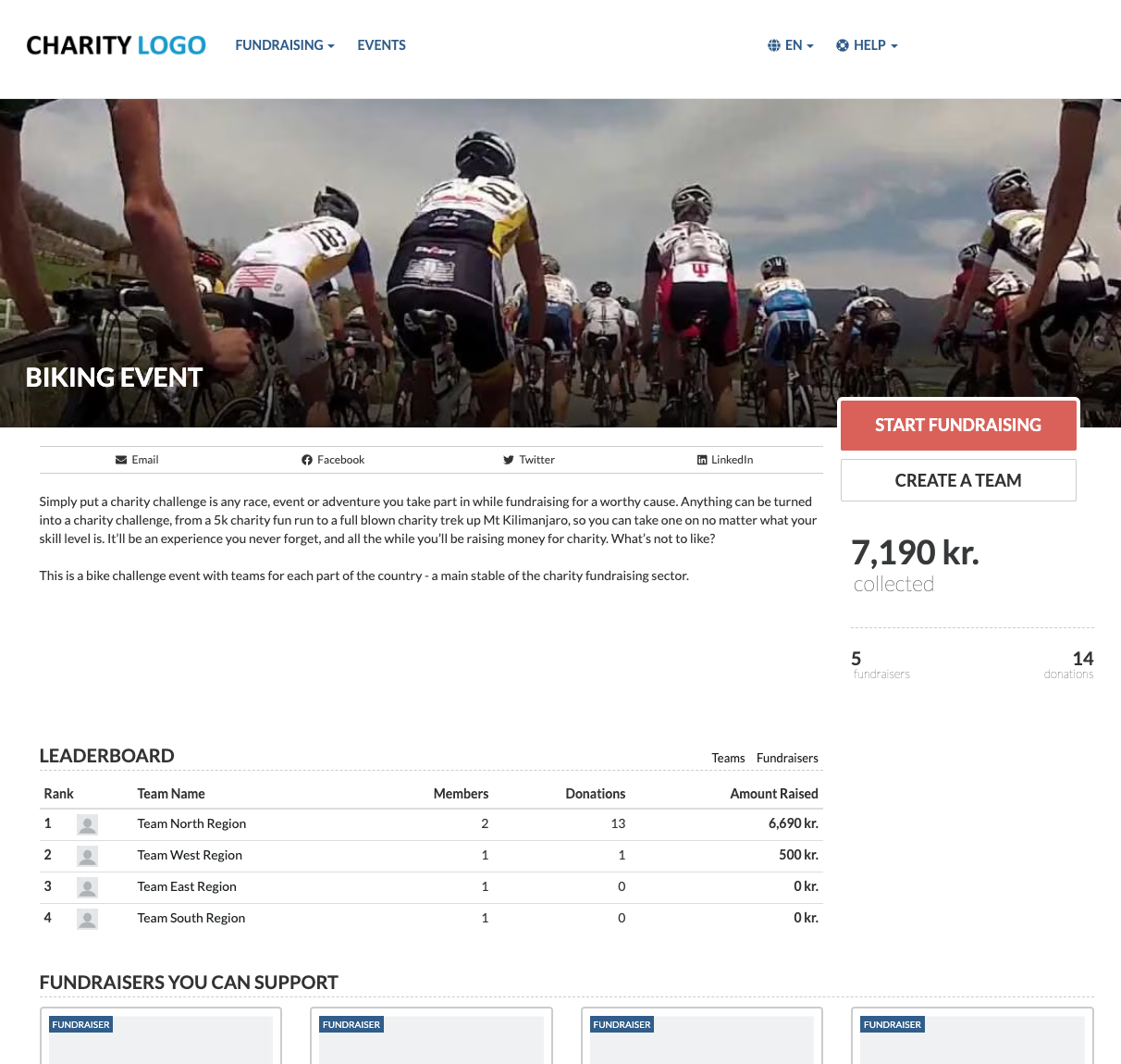Click the Help lifebuoy icon
Screen dimensions: 1121x1064
[843, 45]
